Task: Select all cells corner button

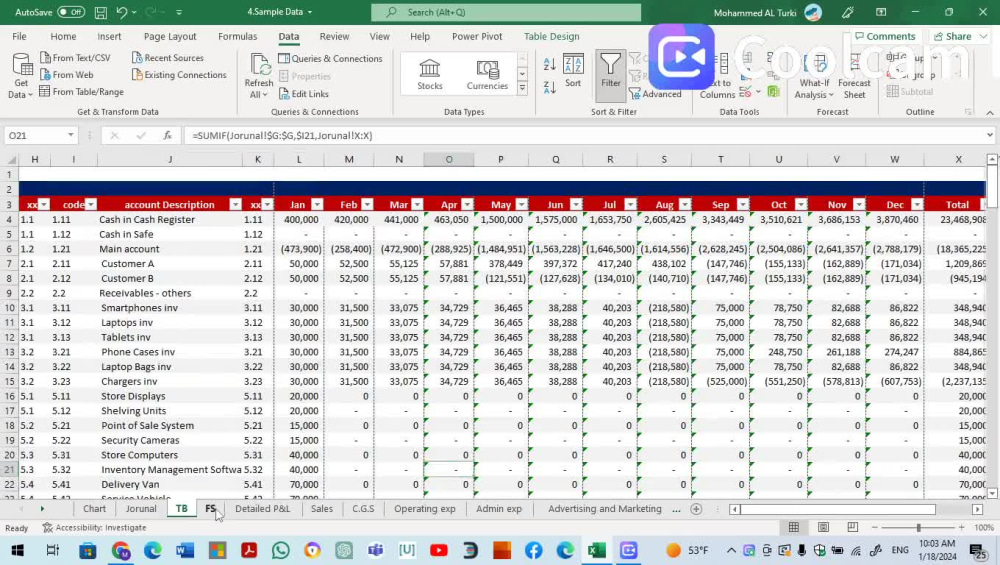Action: (10, 159)
